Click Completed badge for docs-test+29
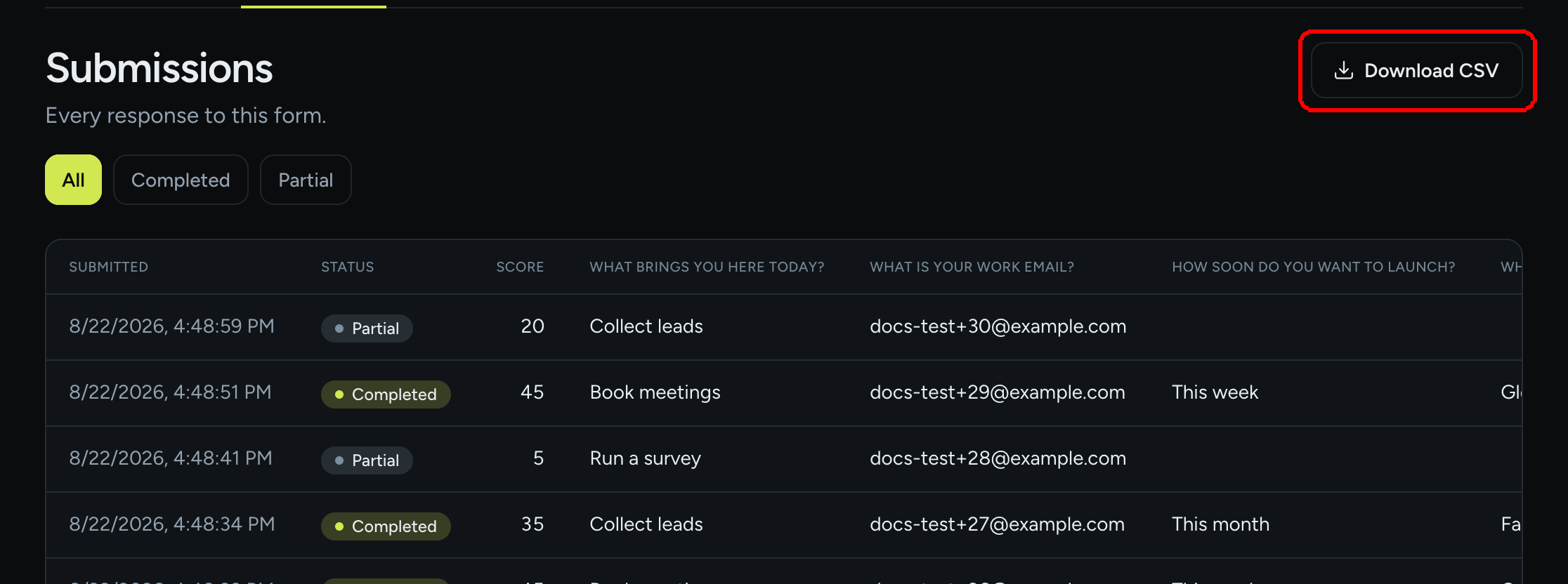The image size is (1568, 584). click(x=386, y=394)
